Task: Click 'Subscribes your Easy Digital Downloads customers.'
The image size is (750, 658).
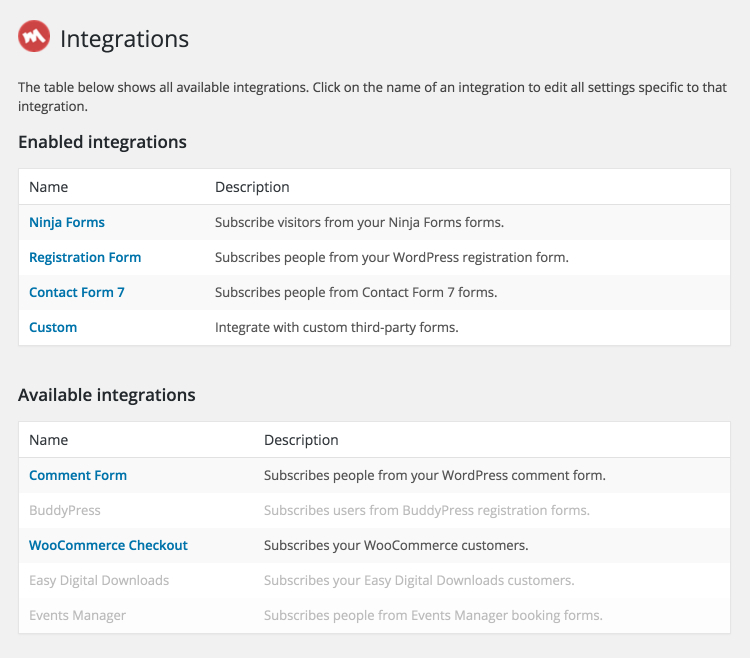Action: pos(419,580)
